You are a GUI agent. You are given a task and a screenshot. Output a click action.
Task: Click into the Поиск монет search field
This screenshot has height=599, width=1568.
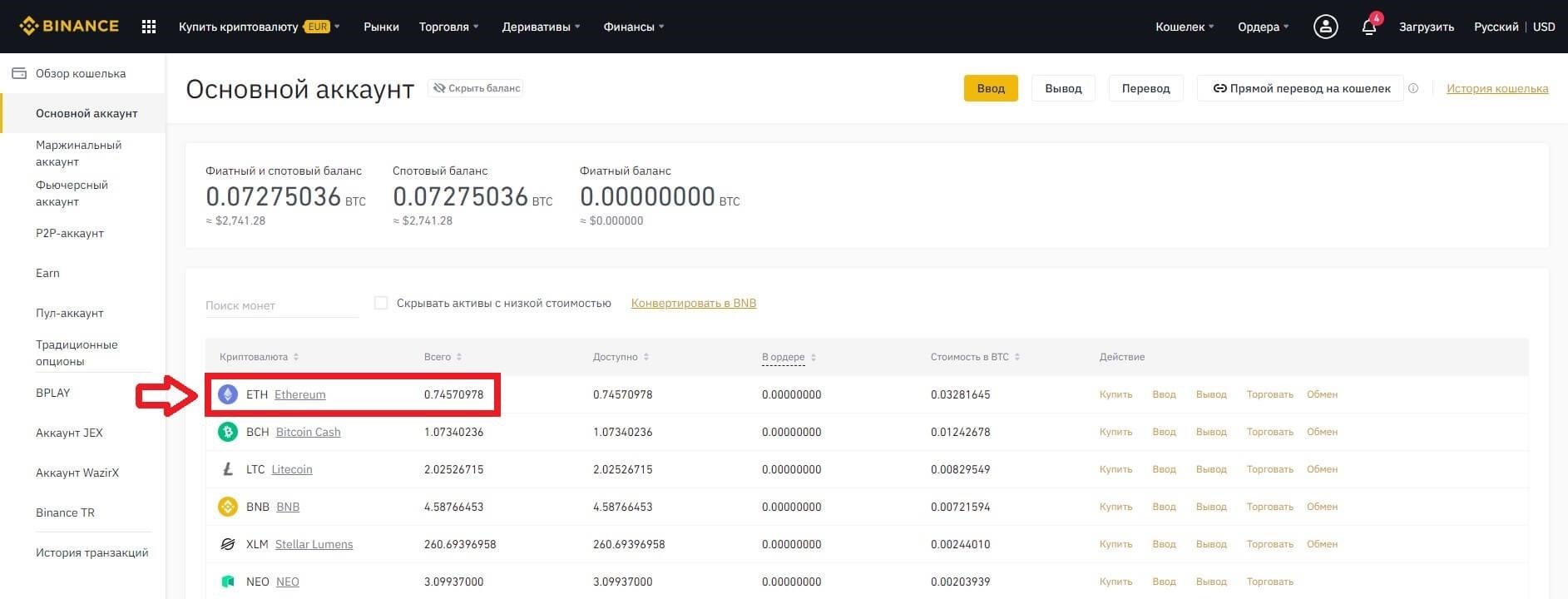281,305
